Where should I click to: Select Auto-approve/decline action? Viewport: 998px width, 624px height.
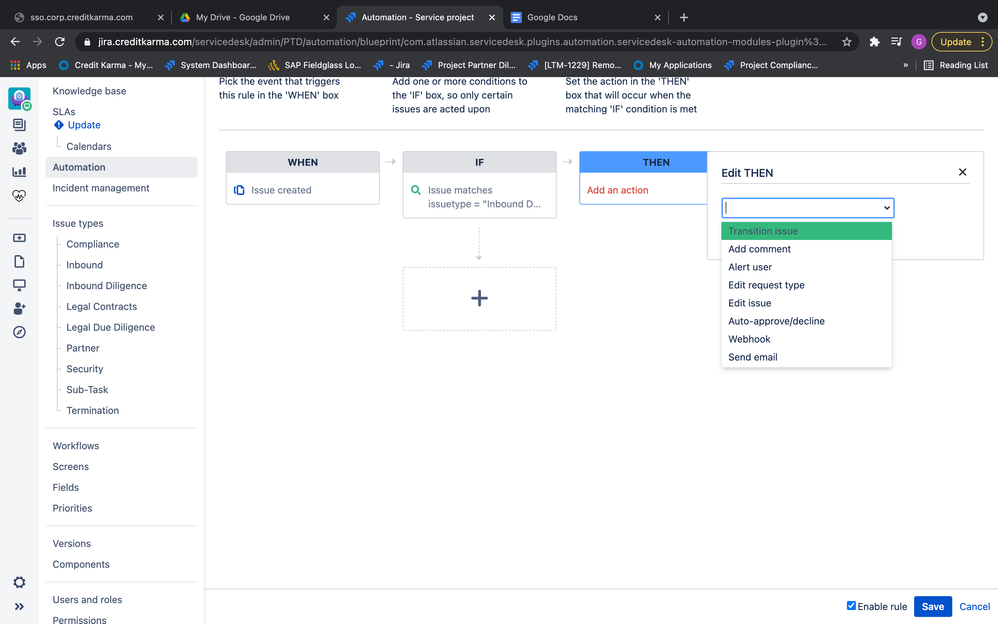tap(806, 321)
